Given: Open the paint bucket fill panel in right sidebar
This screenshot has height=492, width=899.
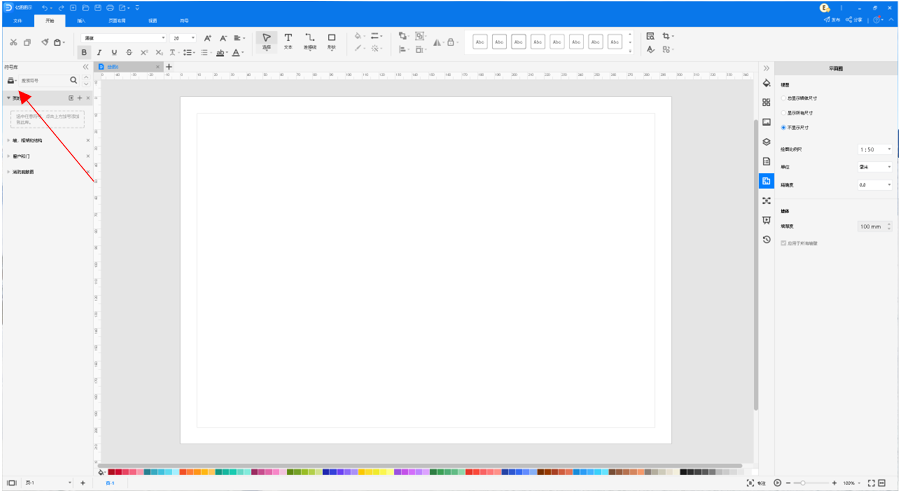Looking at the screenshot, I should click(x=766, y=83).
